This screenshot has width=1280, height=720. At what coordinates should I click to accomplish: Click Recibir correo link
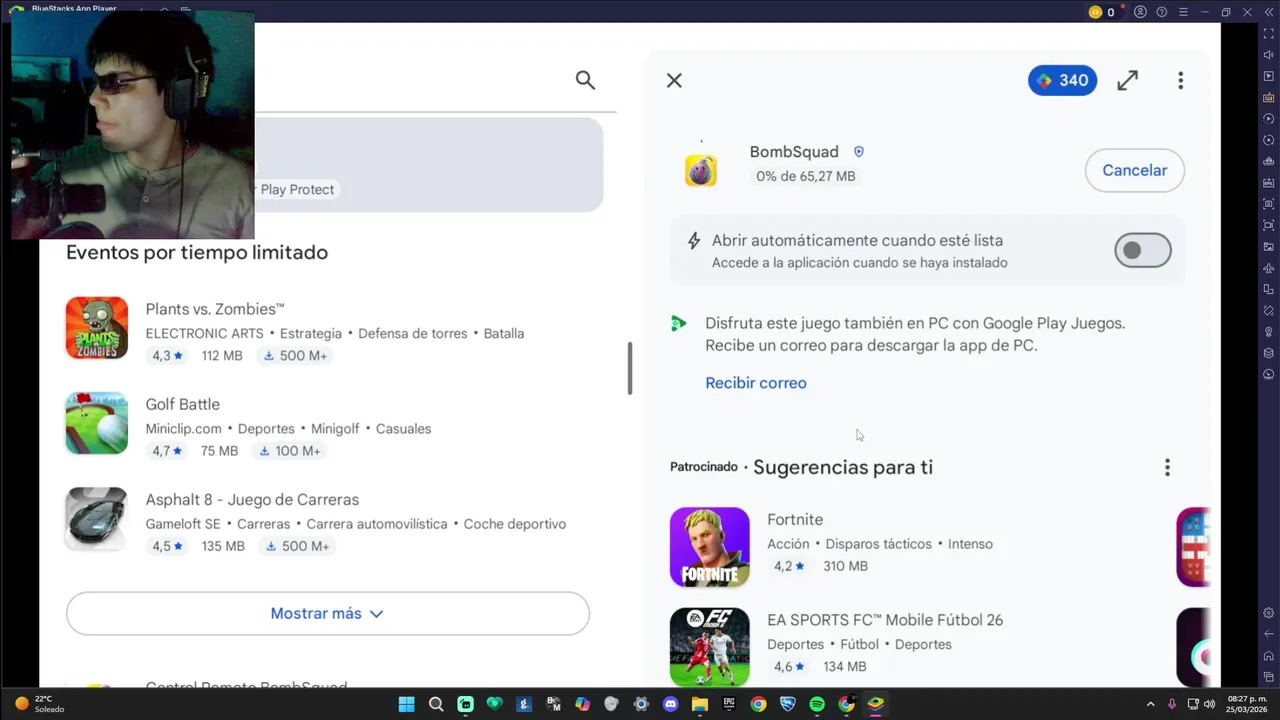click(x=755, y=383)
